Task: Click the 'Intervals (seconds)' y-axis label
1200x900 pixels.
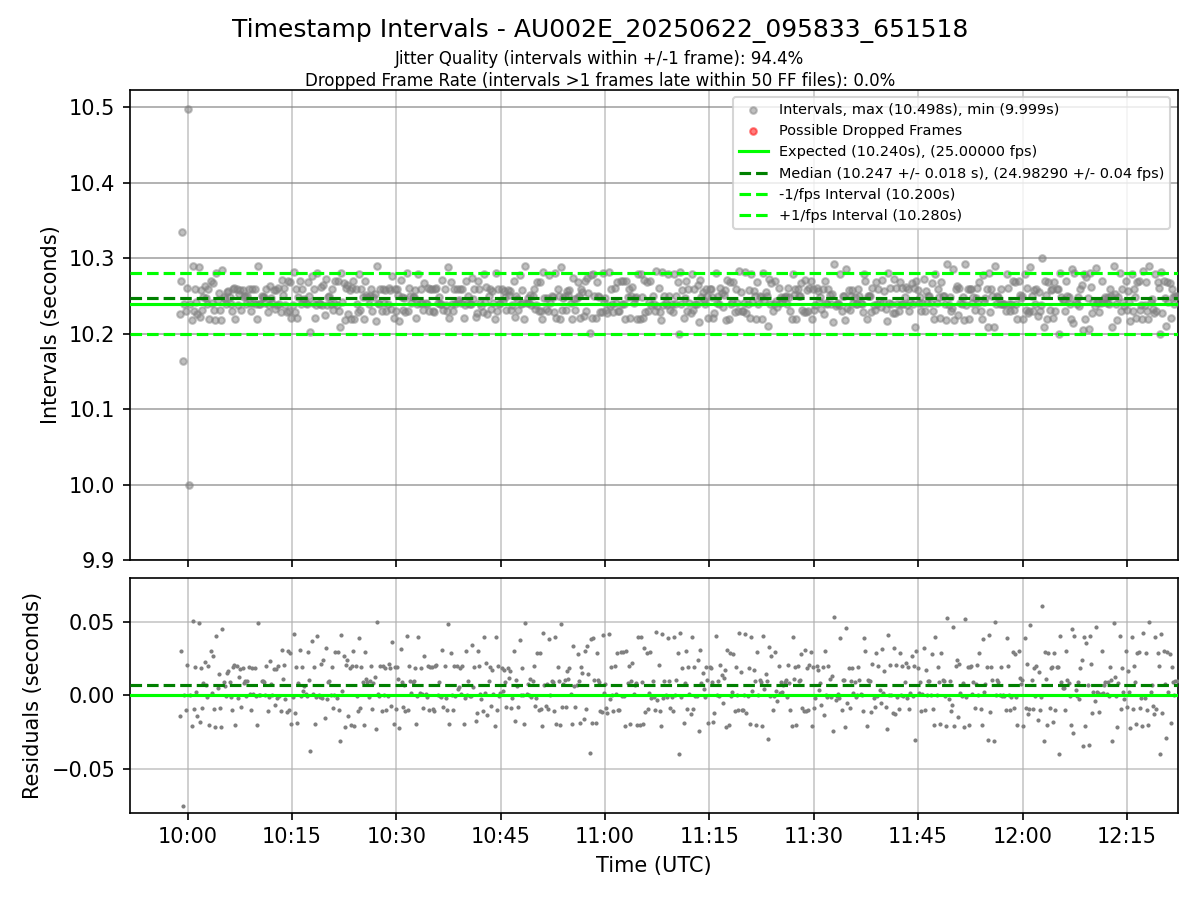Action: [50, 324]
